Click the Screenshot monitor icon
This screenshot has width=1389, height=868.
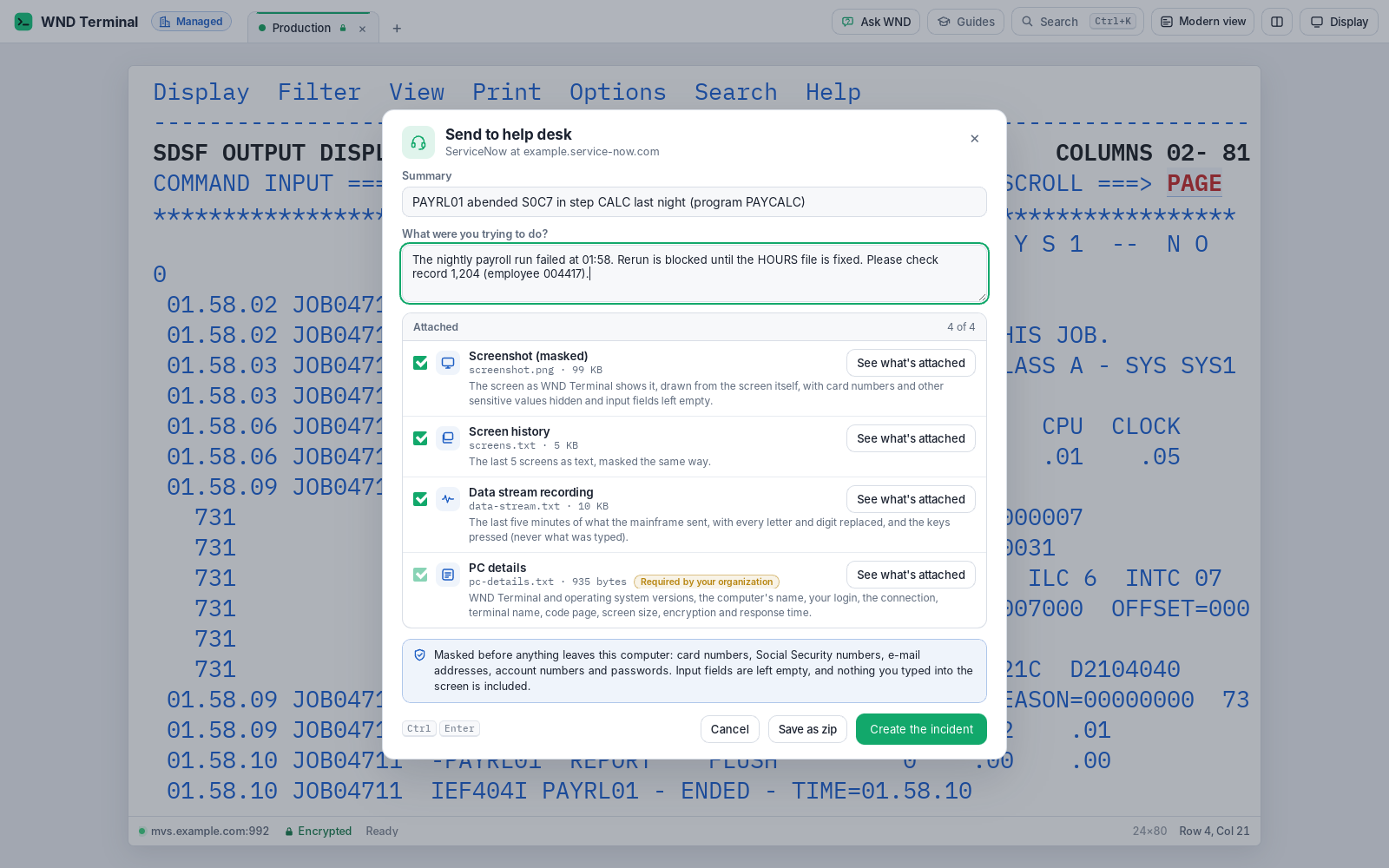[x=448, y=363]
